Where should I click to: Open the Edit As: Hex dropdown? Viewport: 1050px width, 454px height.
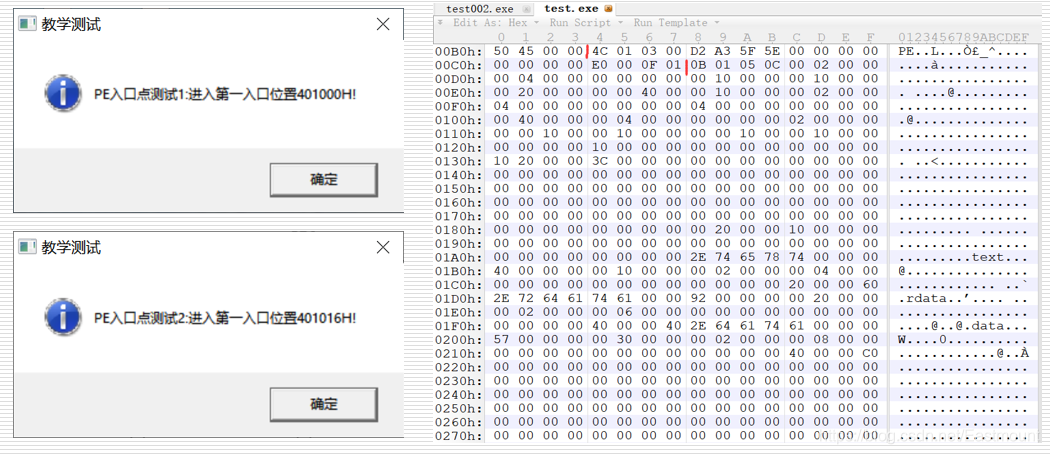pos(496,22)
